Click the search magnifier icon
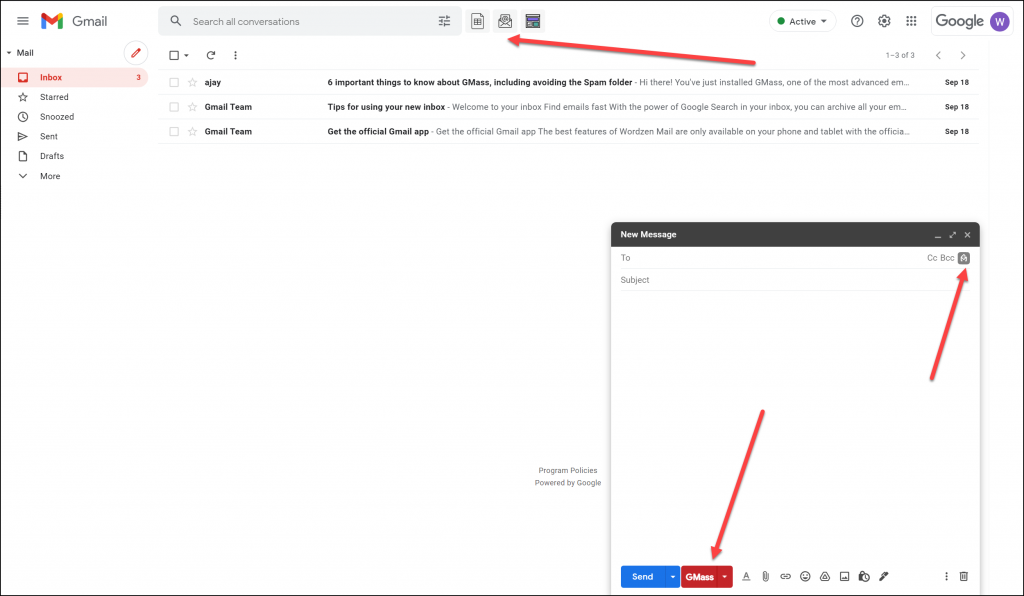Viewport: 1024px width, 596px height. [x=176, y=21]
